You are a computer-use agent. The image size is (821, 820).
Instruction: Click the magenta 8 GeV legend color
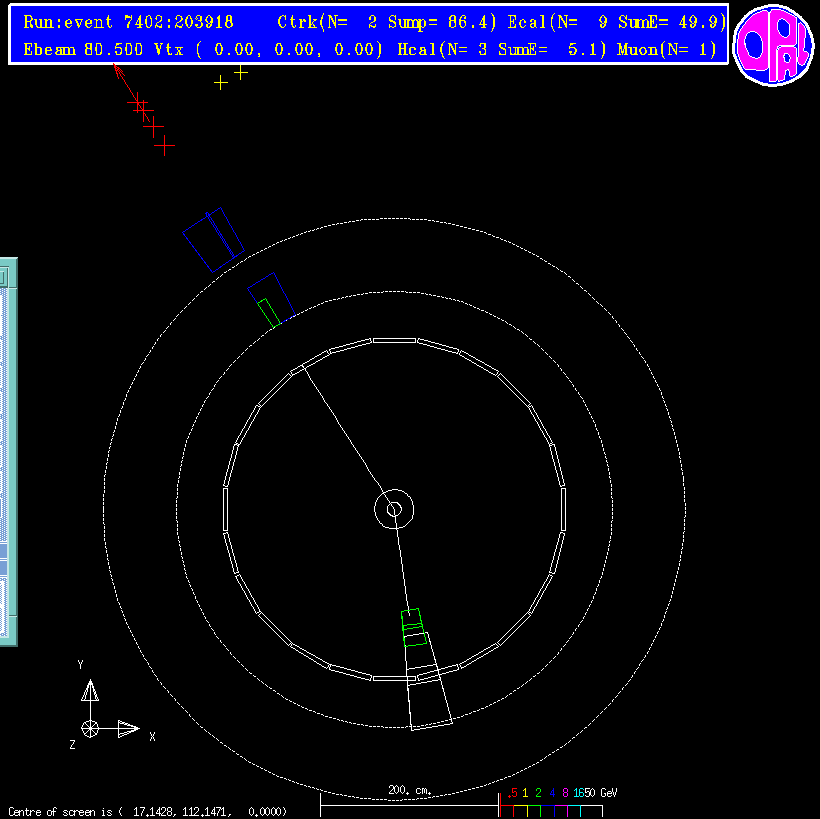pos(565,793)
